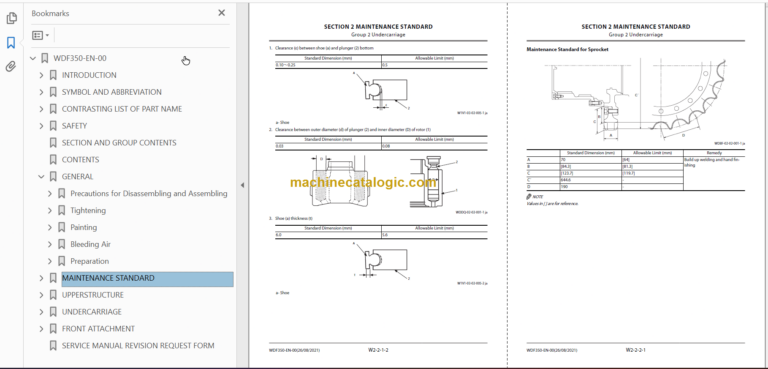Jump to SYMBOL AND ABBREVIATION

(112, 92)
